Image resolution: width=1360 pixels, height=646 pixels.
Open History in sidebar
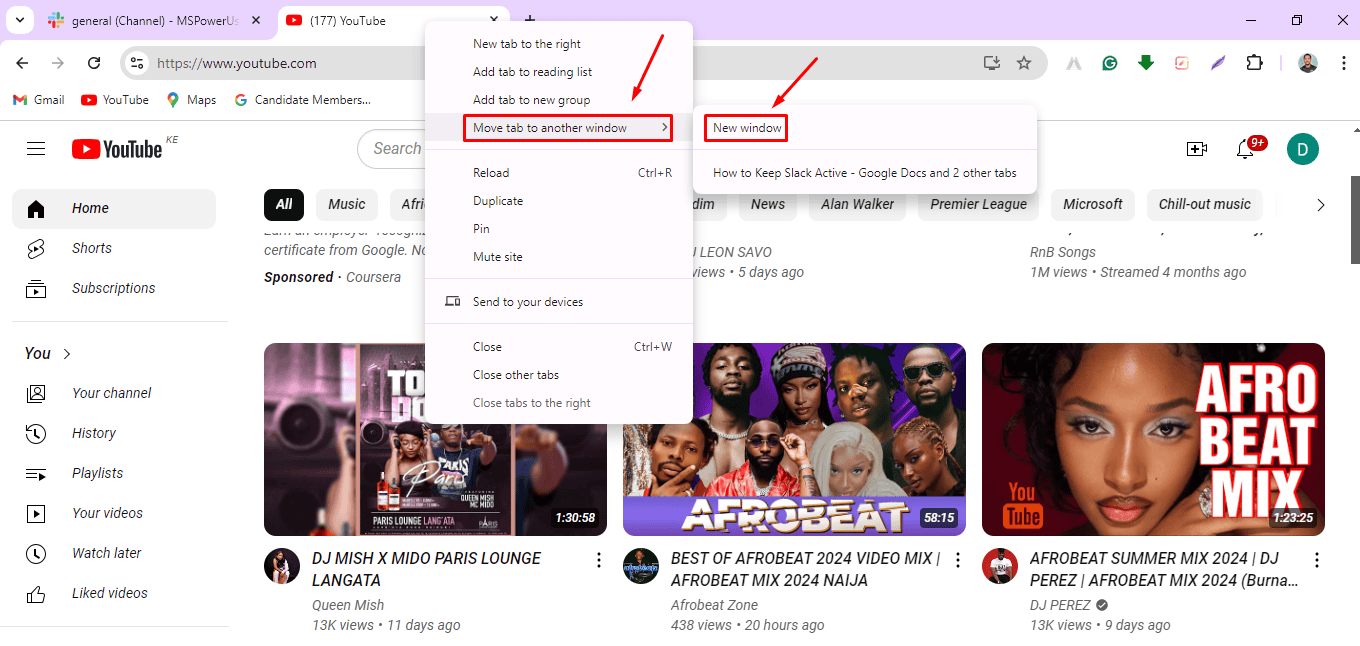114,433
